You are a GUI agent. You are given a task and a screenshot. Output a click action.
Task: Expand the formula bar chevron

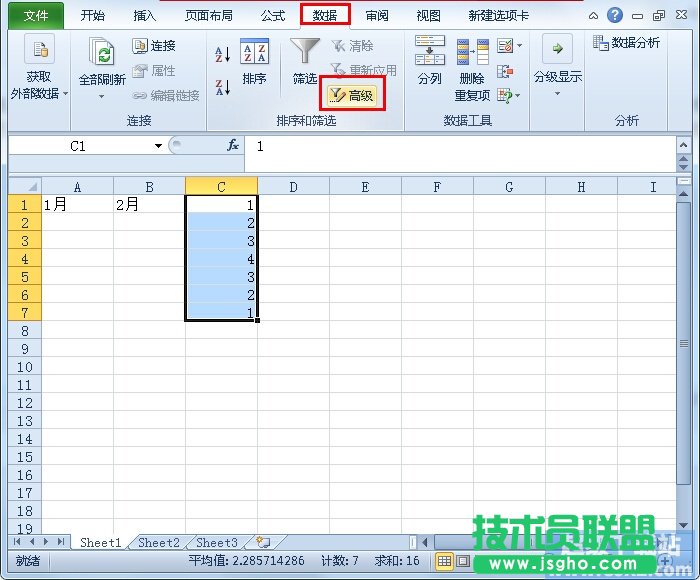point(683,145)
